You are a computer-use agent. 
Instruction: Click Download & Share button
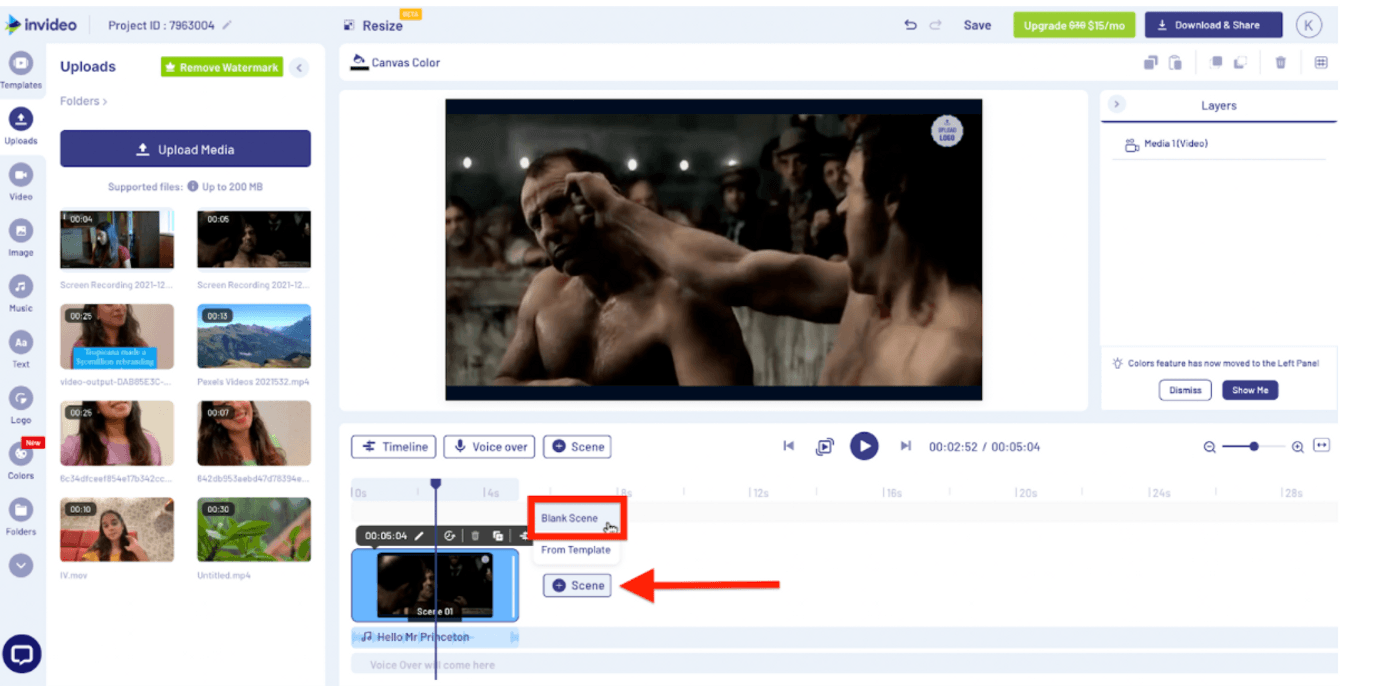pos(1213,26)
